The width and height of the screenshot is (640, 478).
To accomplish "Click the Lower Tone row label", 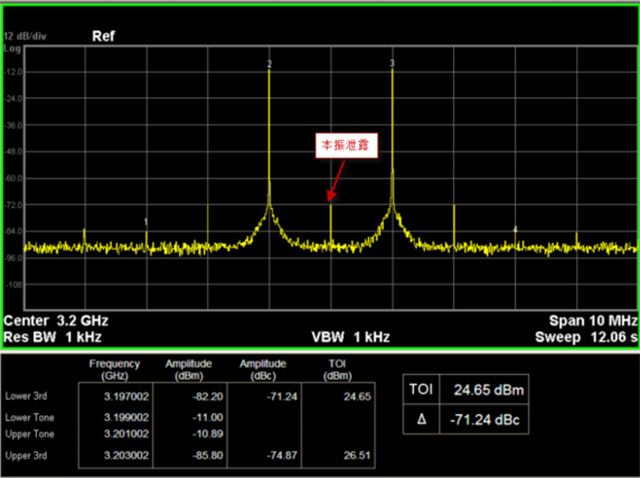I will (x=29, y=418).
